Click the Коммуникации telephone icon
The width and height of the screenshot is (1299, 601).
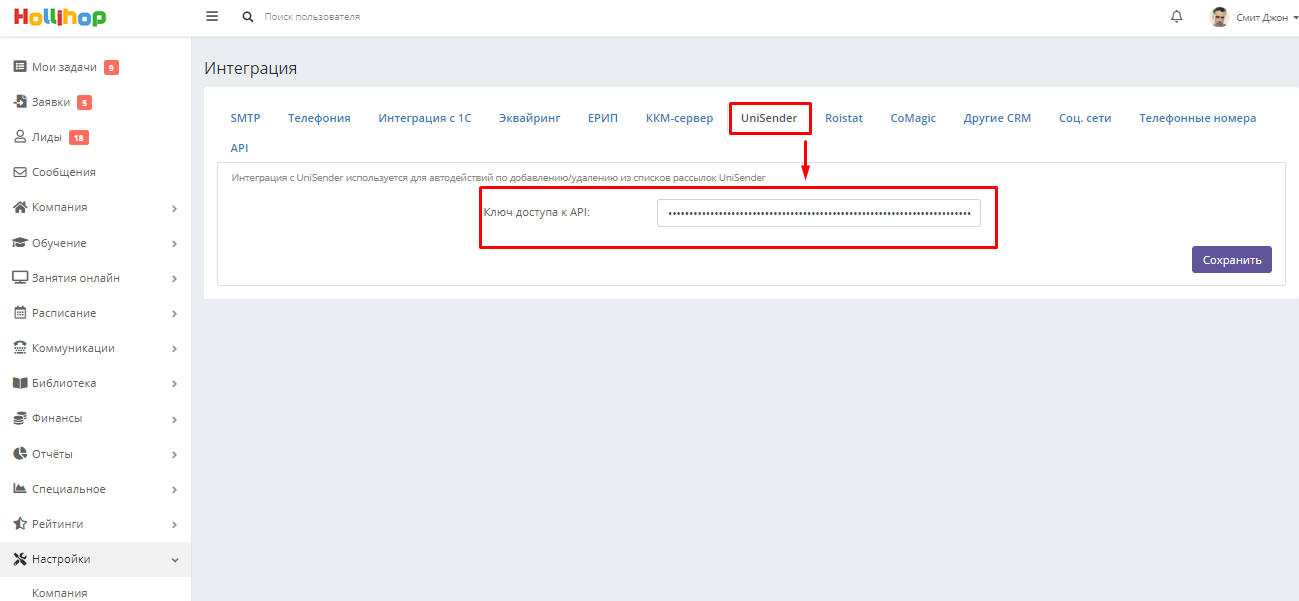[x=19, y=348]
